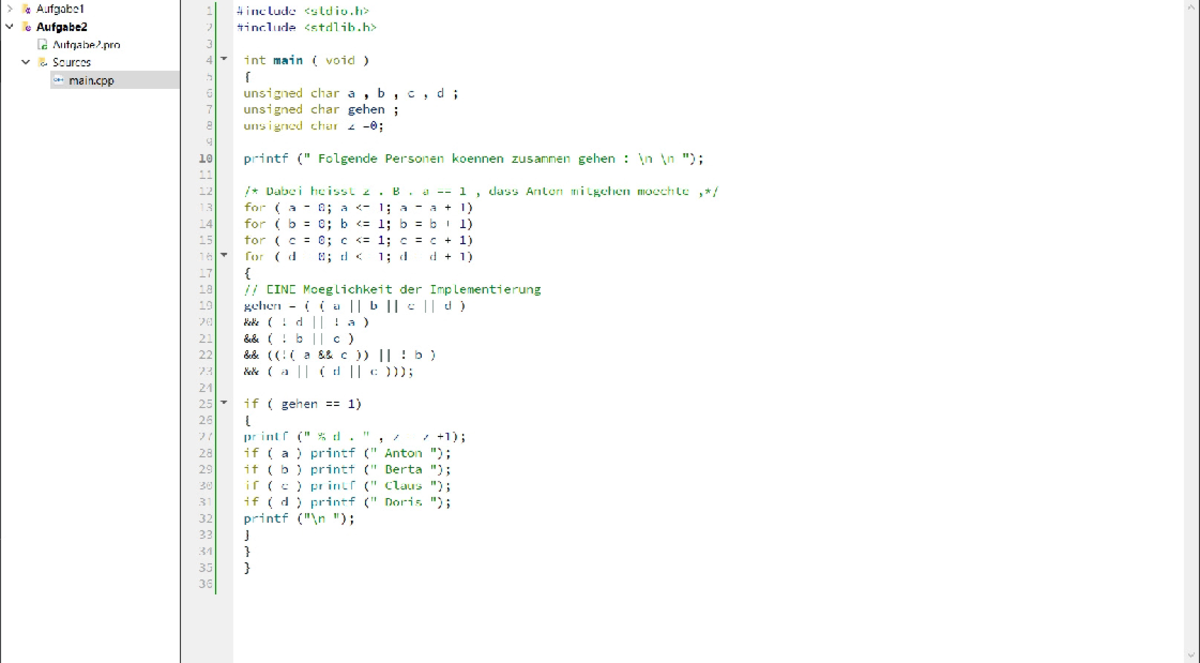Image resolution: width=1200 pixels, height=663 pixels.
Task: Select the Sources folder label
Action: [72, 62]
